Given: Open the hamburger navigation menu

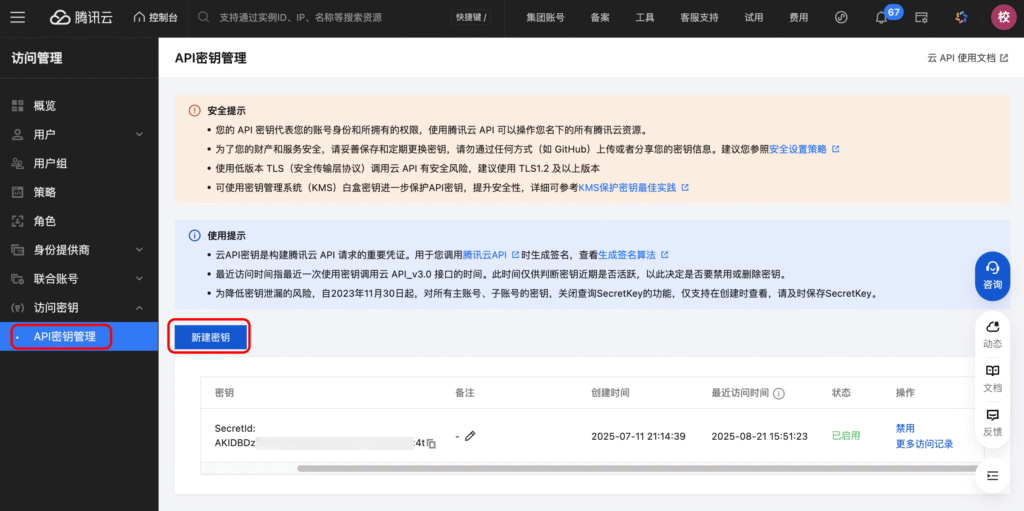Looking at the screenshot, I should point(18,18).
